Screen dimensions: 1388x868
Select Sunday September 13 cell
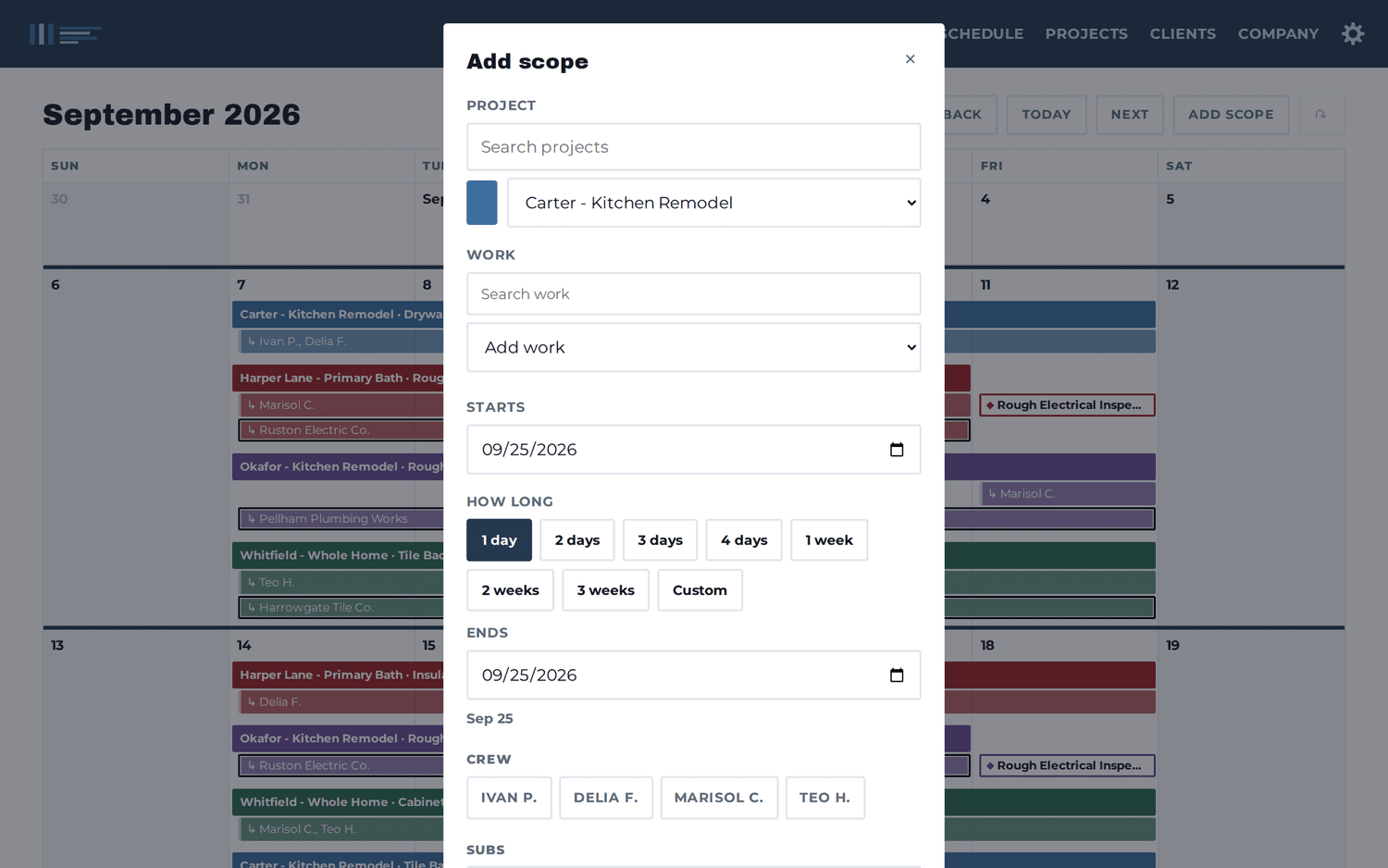pos(136,750)
